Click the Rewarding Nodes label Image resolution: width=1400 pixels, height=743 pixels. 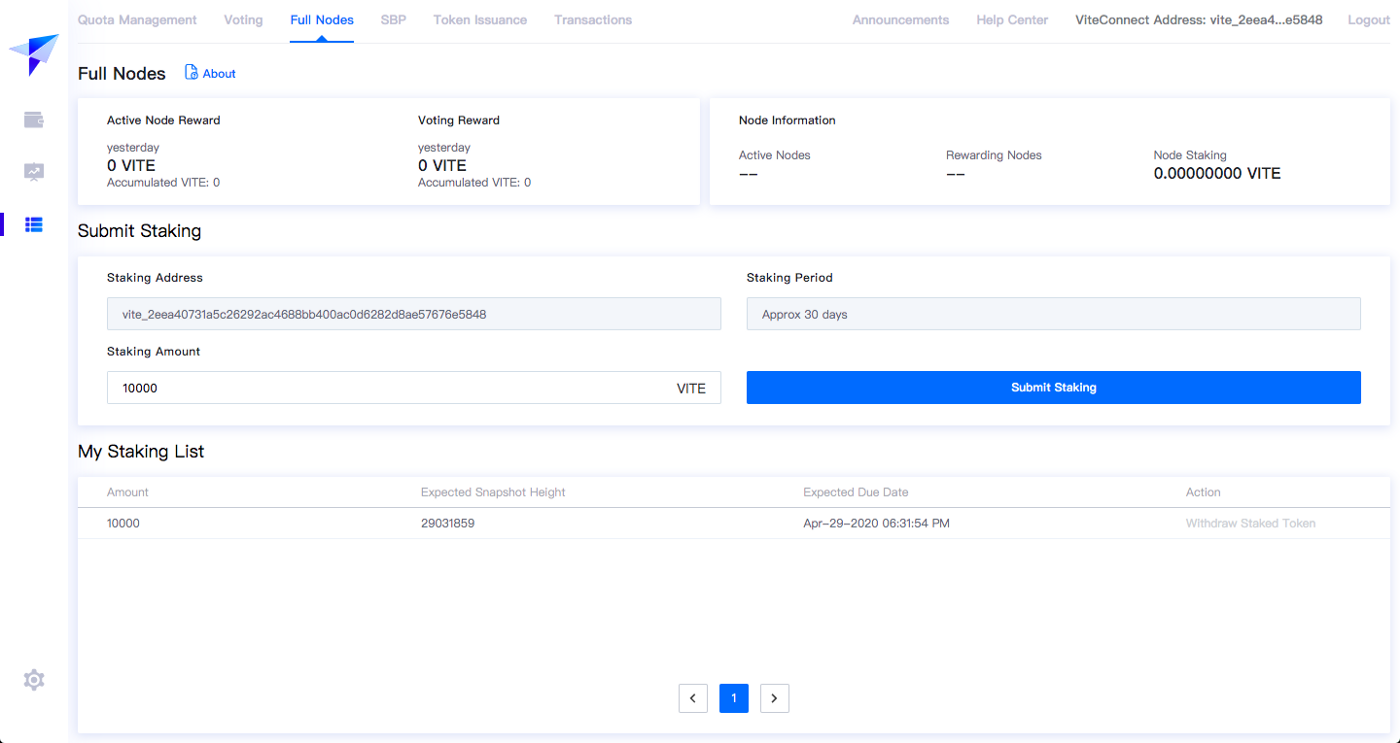[994, 155]
